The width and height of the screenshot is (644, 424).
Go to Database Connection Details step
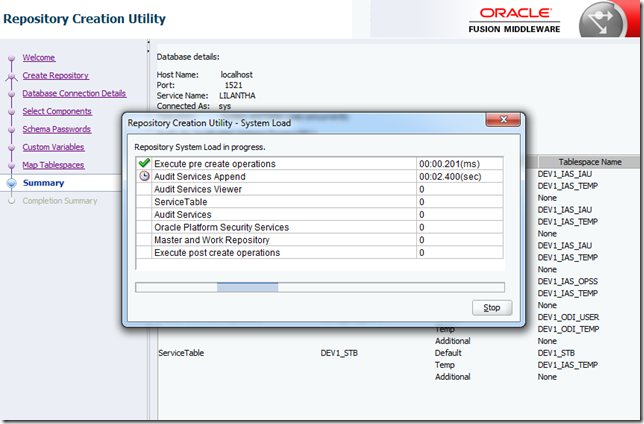[x=74, y=93]
